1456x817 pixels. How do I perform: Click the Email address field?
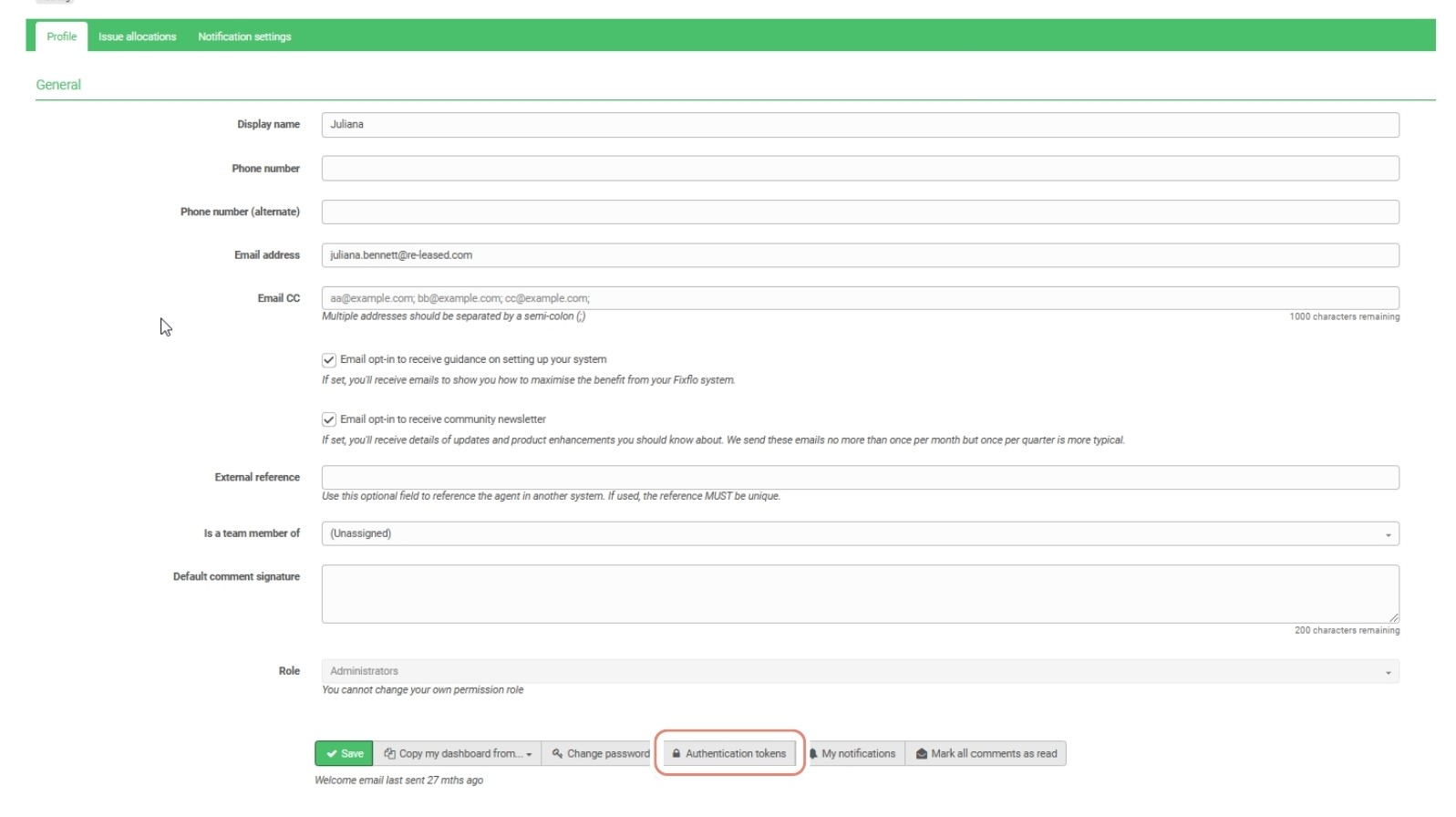click(860, 255)
